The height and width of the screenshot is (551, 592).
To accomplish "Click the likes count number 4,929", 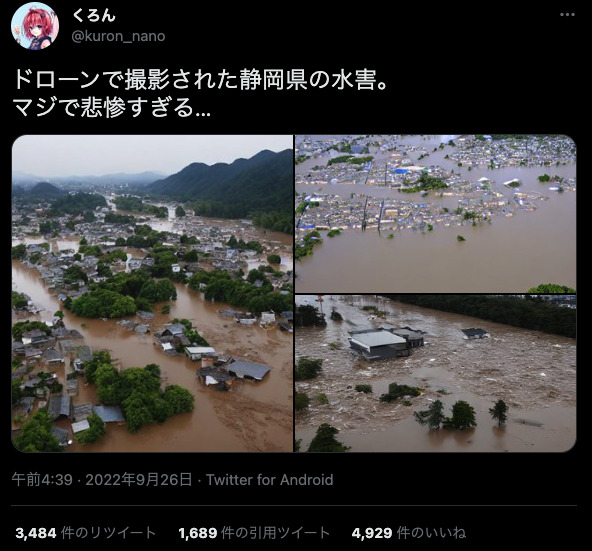I will [372, 533].
